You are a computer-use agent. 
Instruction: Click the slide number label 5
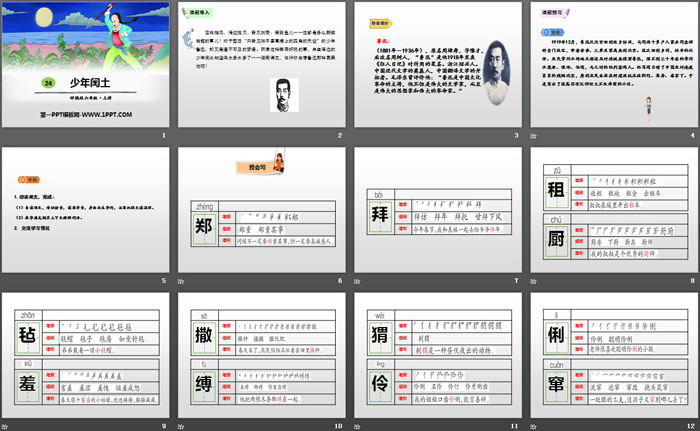pos(164,280)
